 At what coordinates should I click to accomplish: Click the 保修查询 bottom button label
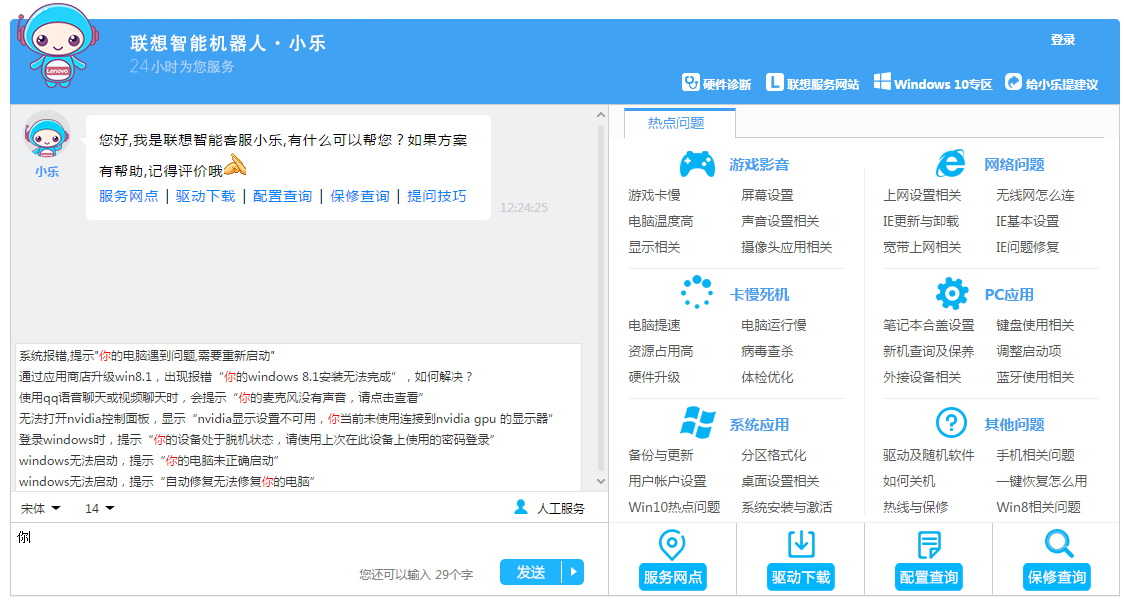1057,578
